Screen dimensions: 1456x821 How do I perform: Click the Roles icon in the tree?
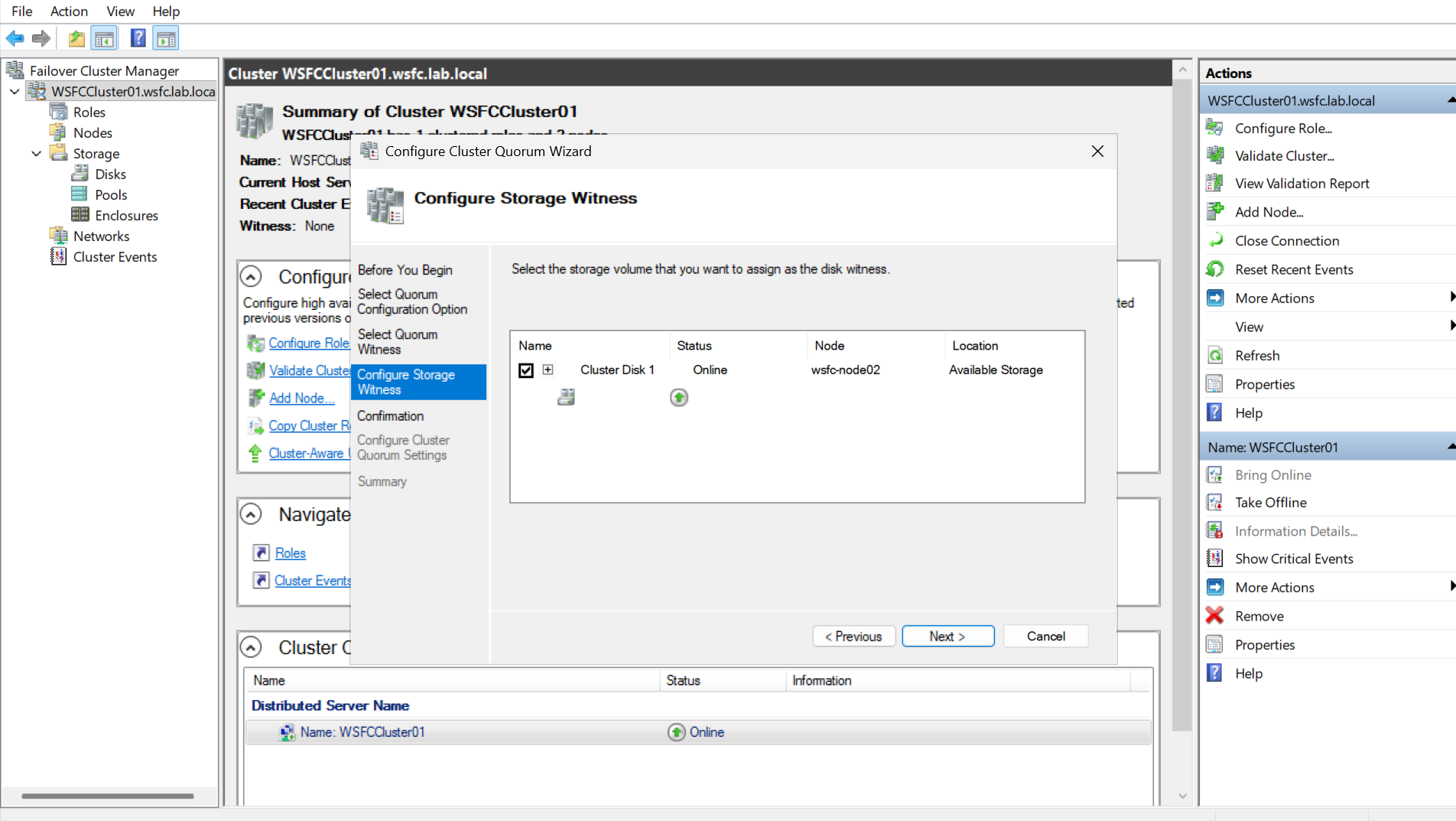tap(59, 112)
